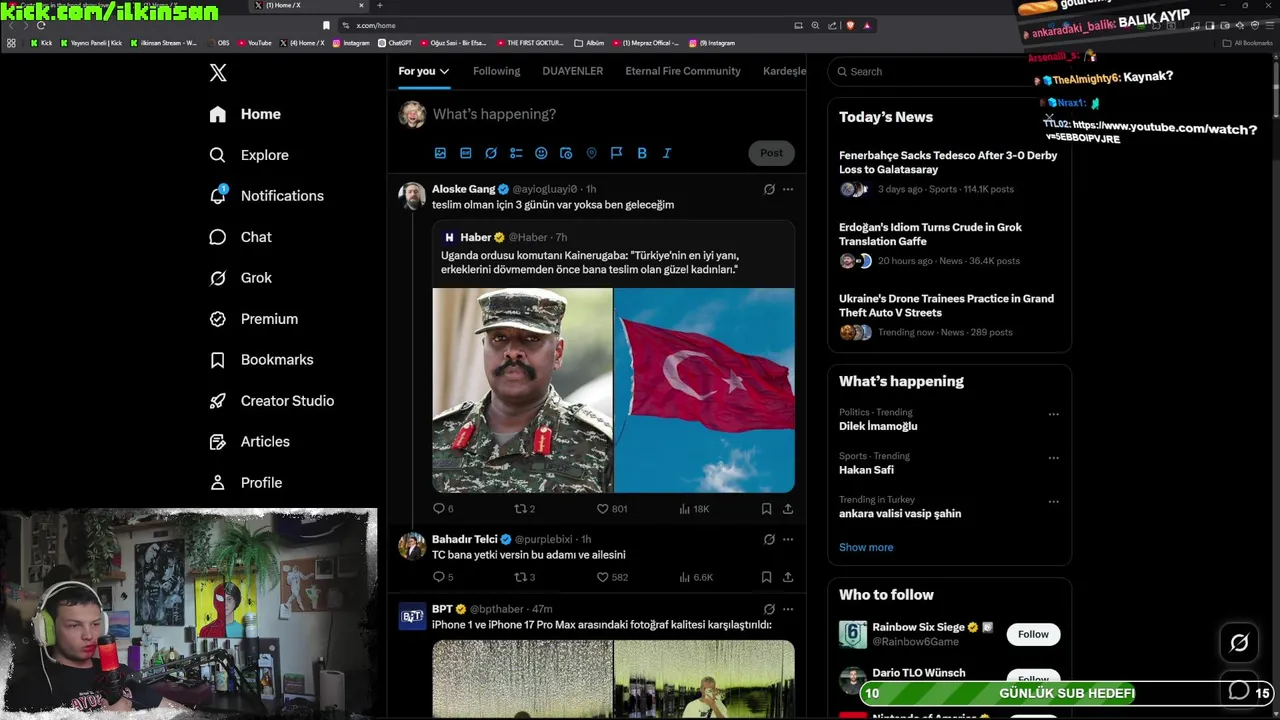Share the Aloske Gang post

(x=788, y=509)
